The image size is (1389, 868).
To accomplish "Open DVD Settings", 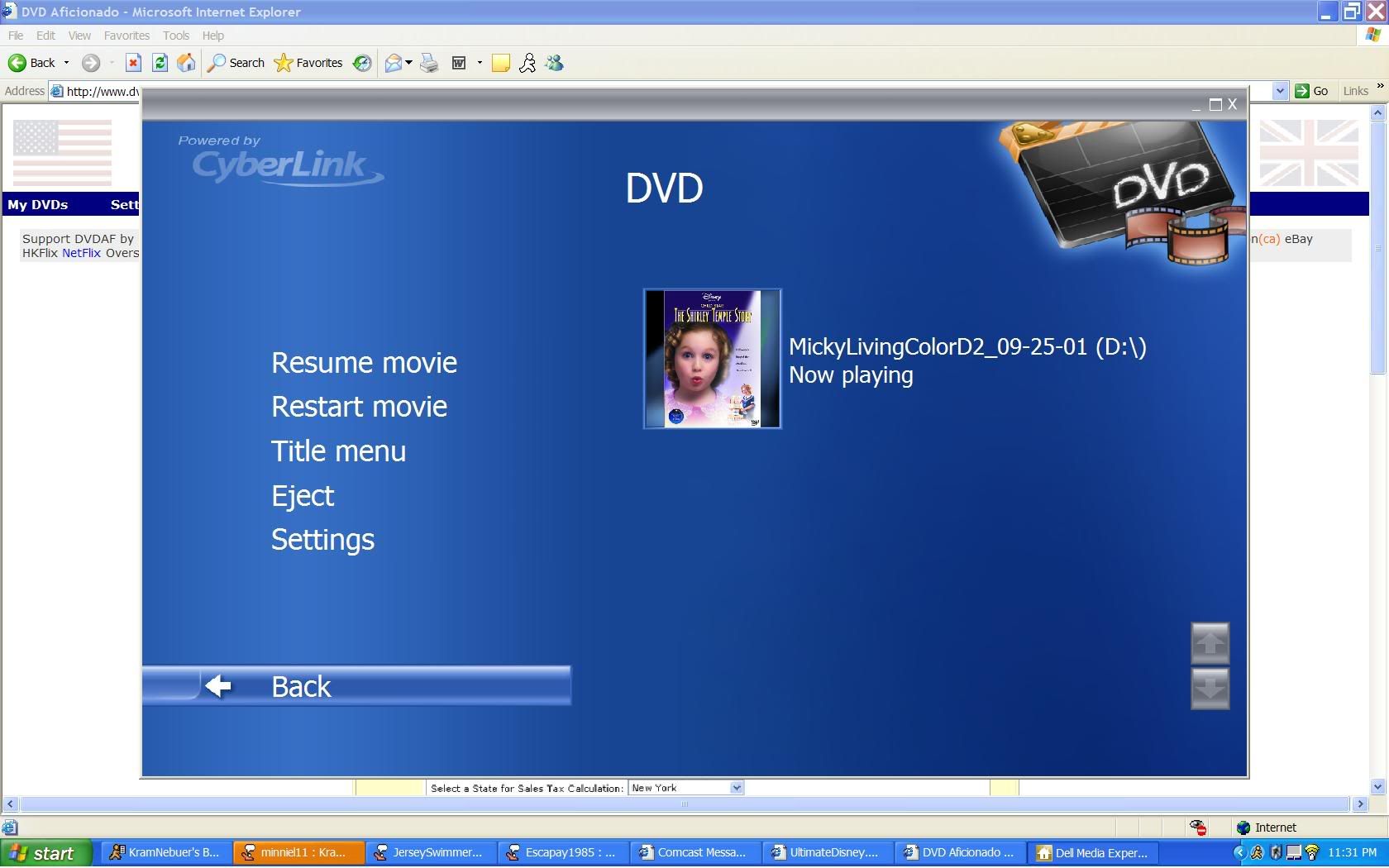I will (322, 540).
